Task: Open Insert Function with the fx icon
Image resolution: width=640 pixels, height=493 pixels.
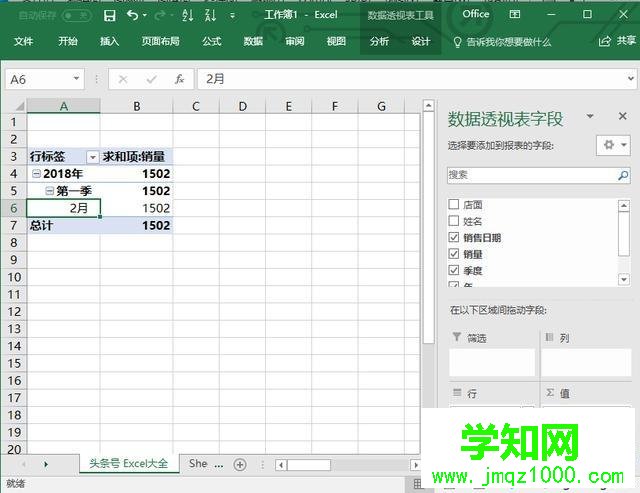Action: point(179,79)
